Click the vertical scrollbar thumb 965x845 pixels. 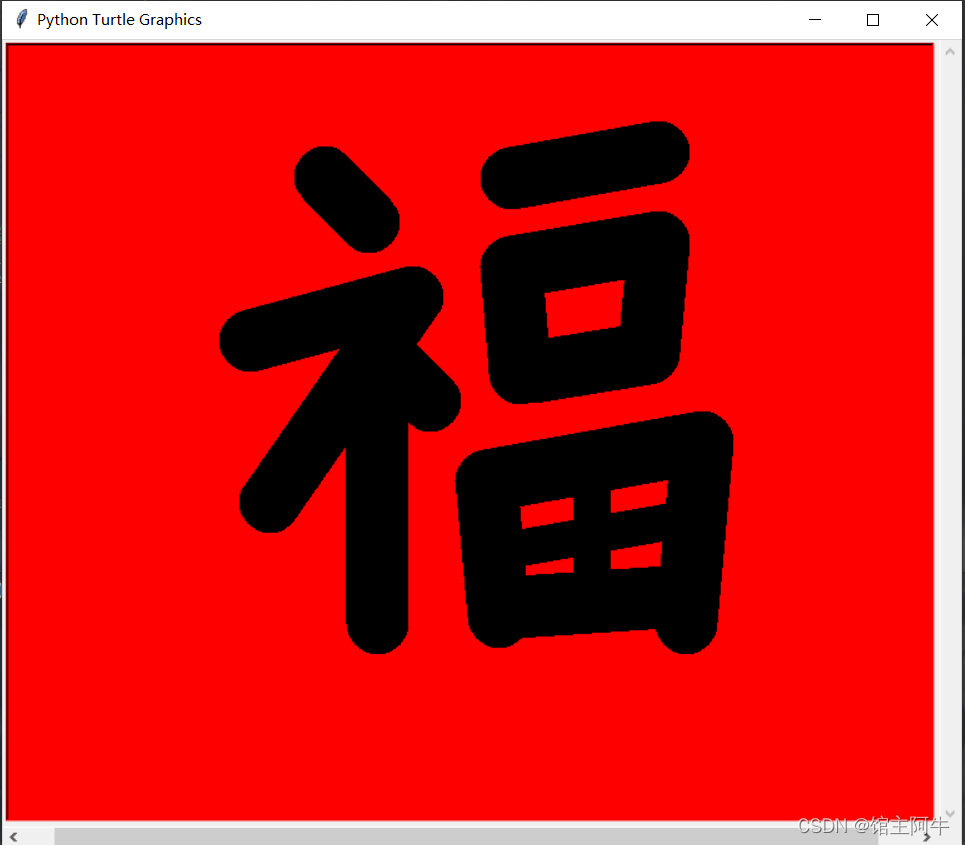click(949, 430)
